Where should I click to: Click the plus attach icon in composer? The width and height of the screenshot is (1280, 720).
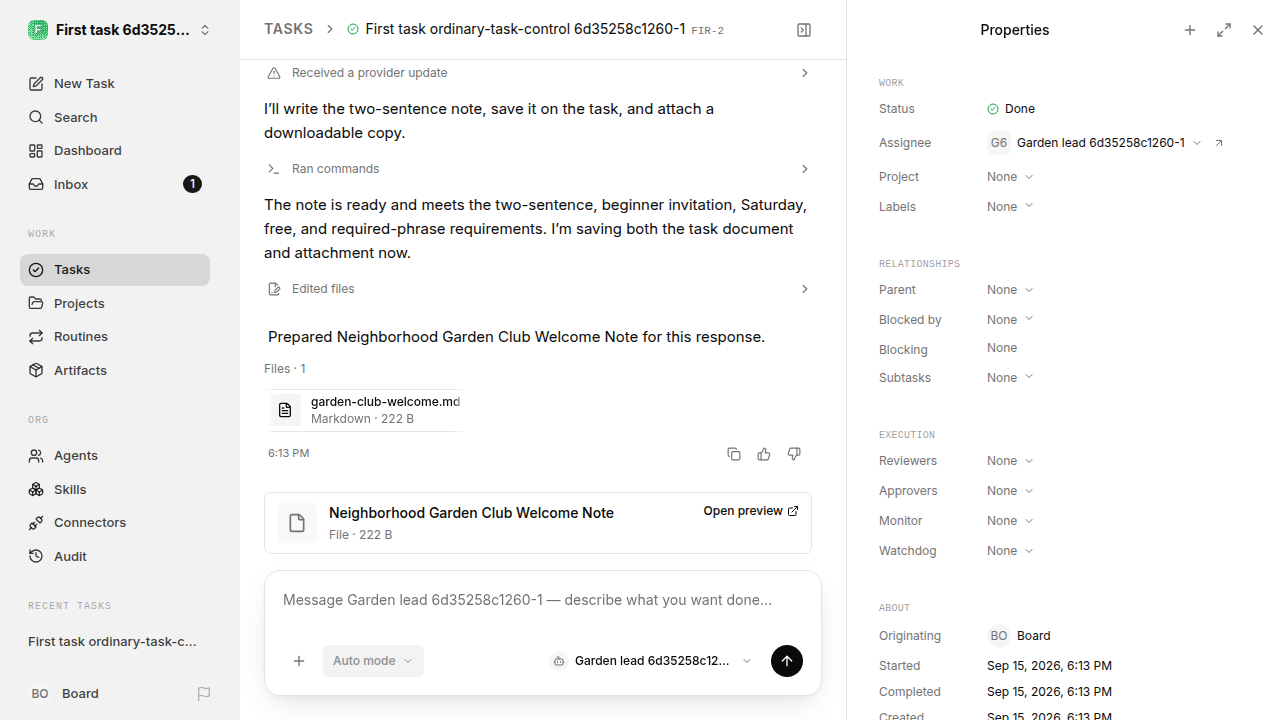299,661
